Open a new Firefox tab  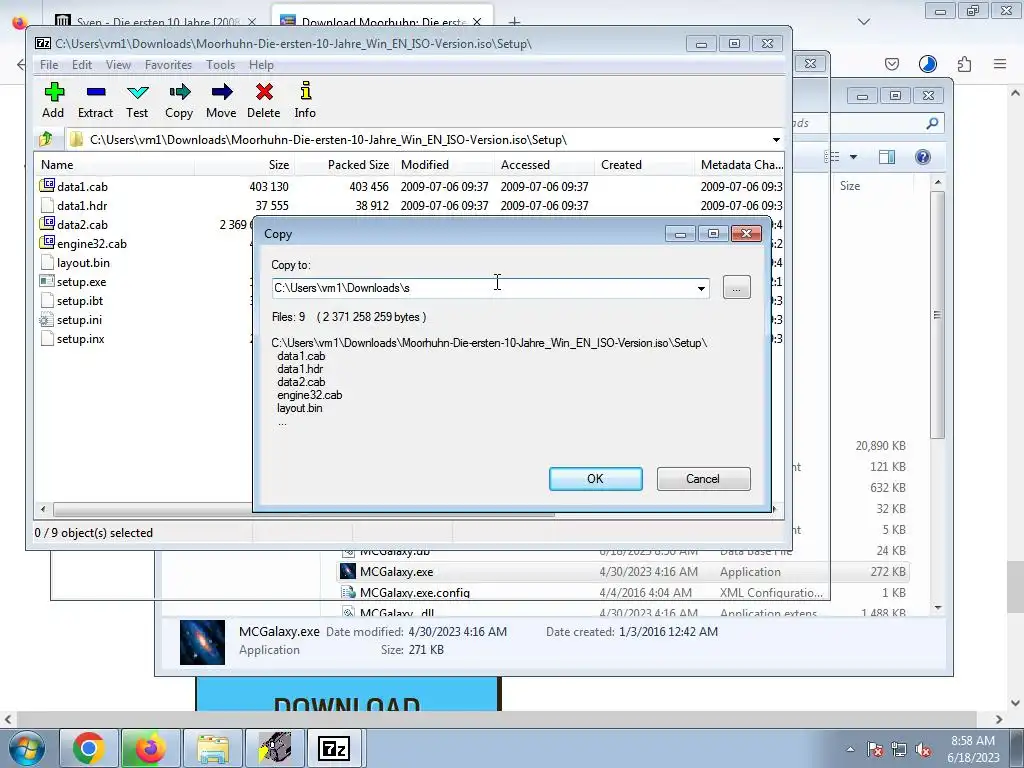(515, 22)
